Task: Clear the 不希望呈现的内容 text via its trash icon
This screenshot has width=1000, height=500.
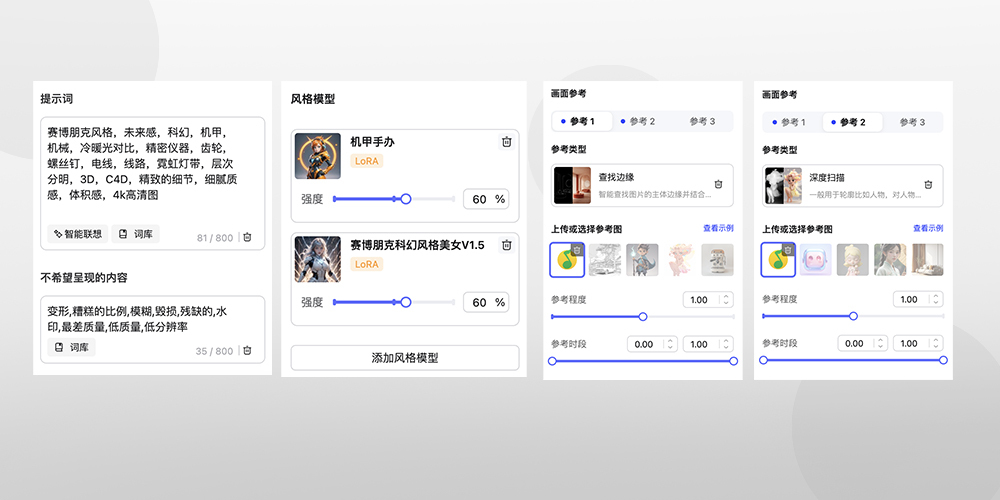Action: coord(247,351)
